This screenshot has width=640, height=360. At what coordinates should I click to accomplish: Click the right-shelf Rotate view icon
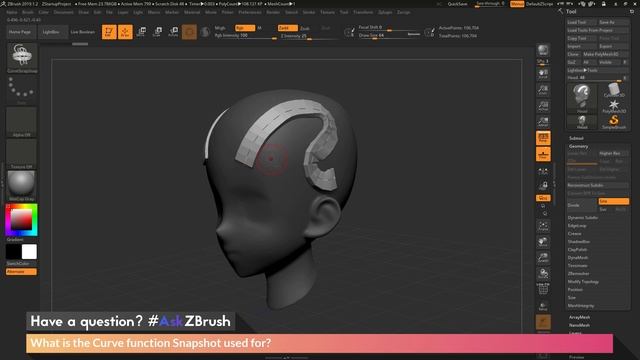543,274
